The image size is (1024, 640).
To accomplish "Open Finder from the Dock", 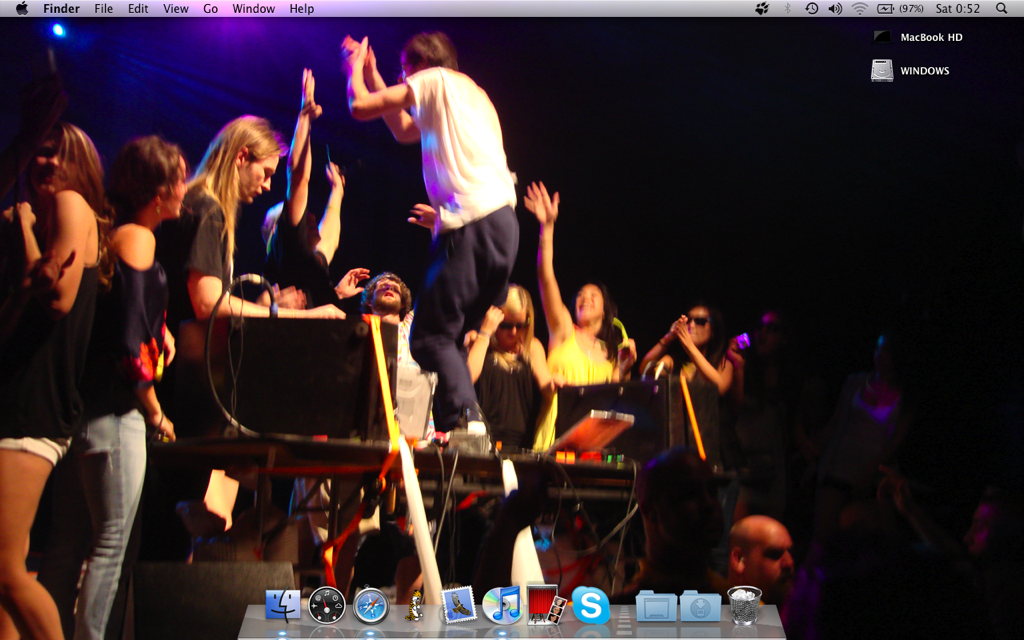I will (283, 605).
